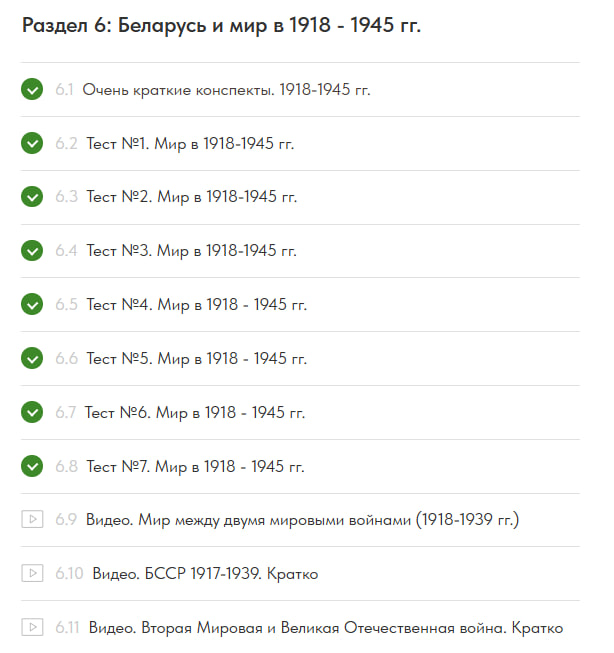The width and height of the screenshot is (614, 653).
Task: Open Очень краткие конспекты 1918-1945 lesson
Action: point(226,90)
